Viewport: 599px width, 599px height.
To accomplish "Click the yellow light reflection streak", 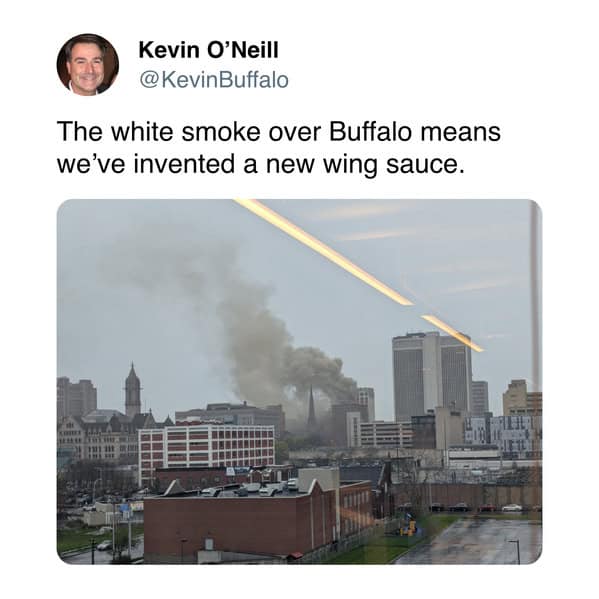I will coord(359,273).
